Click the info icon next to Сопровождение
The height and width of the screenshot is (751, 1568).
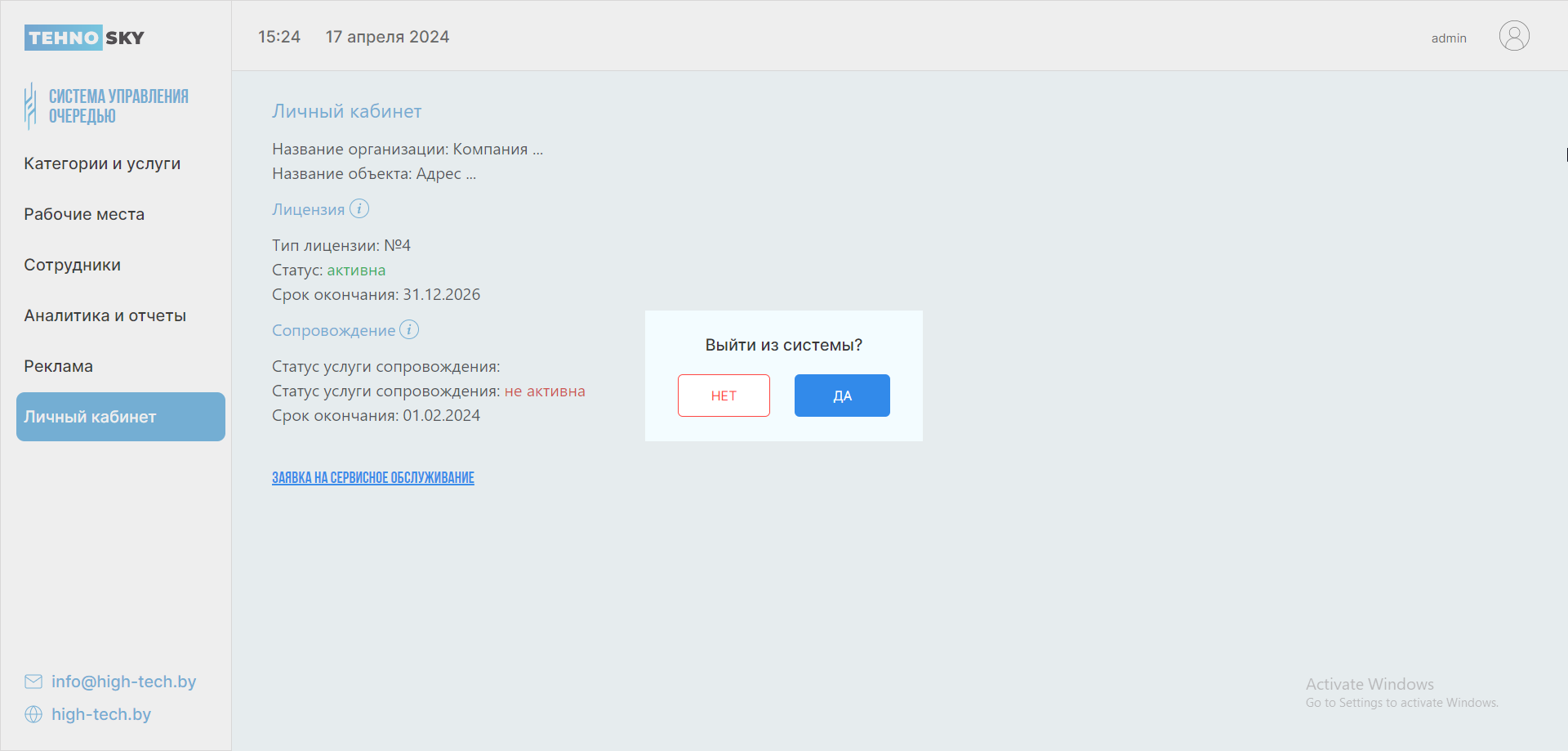pyautogui.click(x=409, y=330)
